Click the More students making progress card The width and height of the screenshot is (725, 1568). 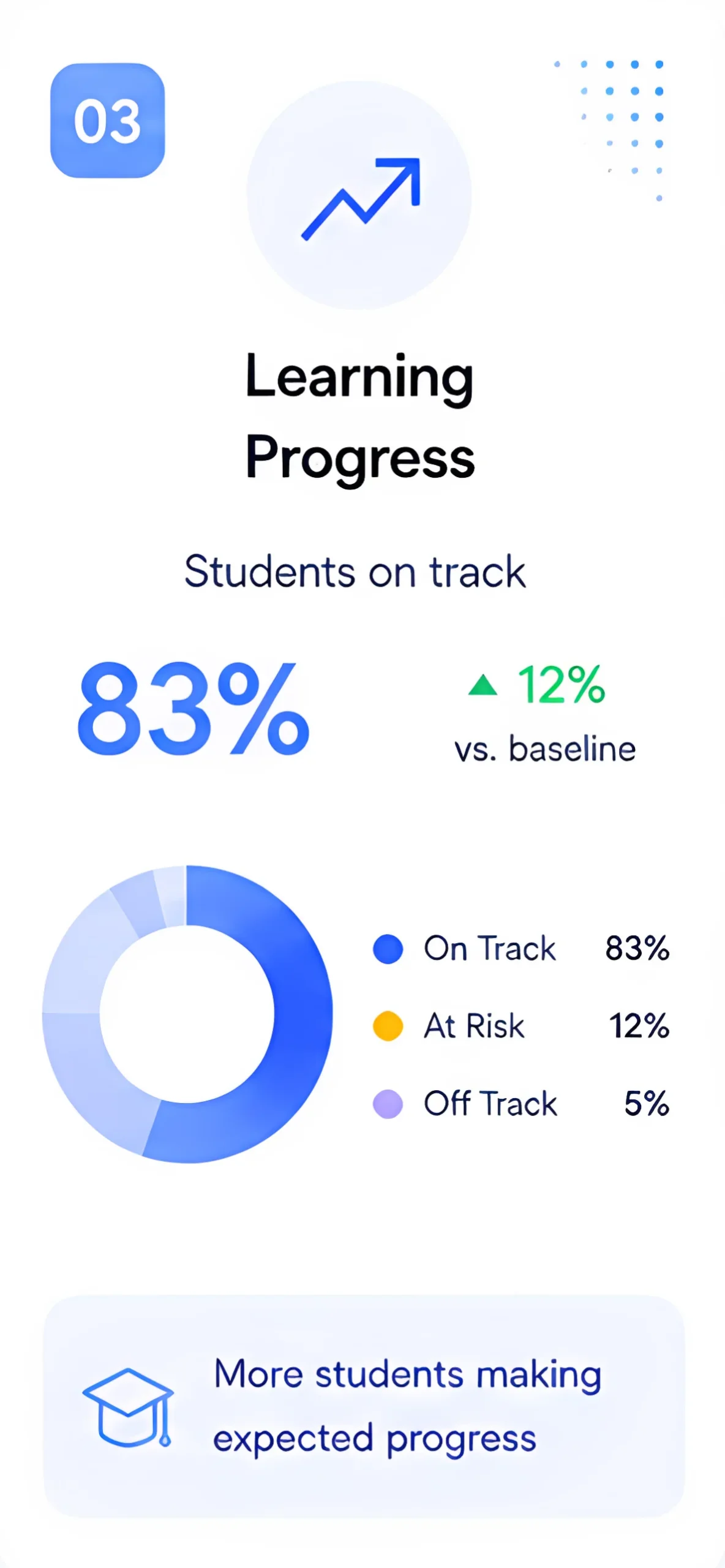364,1406
